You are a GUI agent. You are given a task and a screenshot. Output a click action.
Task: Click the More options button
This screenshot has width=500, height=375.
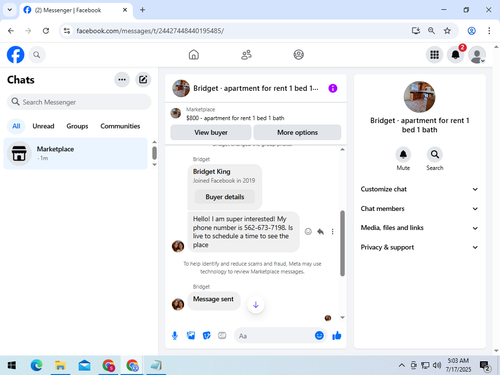[297, 133]
